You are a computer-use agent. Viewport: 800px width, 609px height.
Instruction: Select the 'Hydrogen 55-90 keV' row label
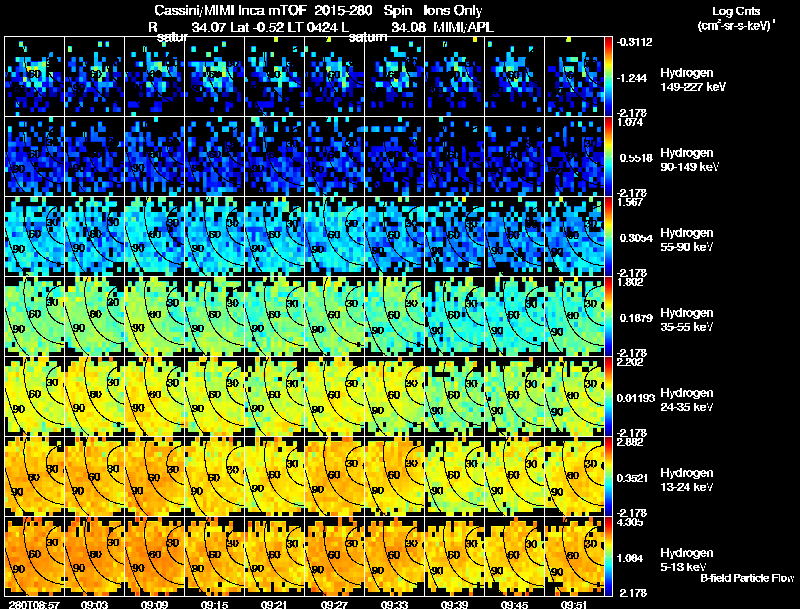[686, 240]
